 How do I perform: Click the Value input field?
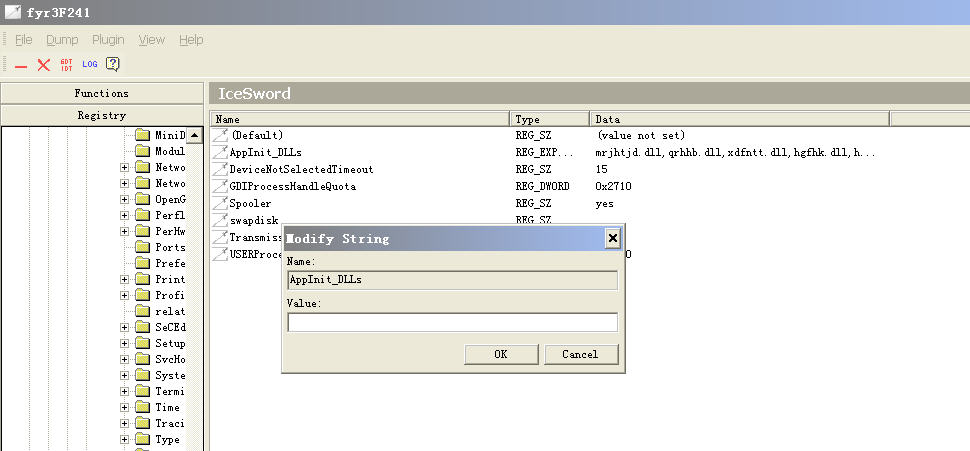pos(452,322)
